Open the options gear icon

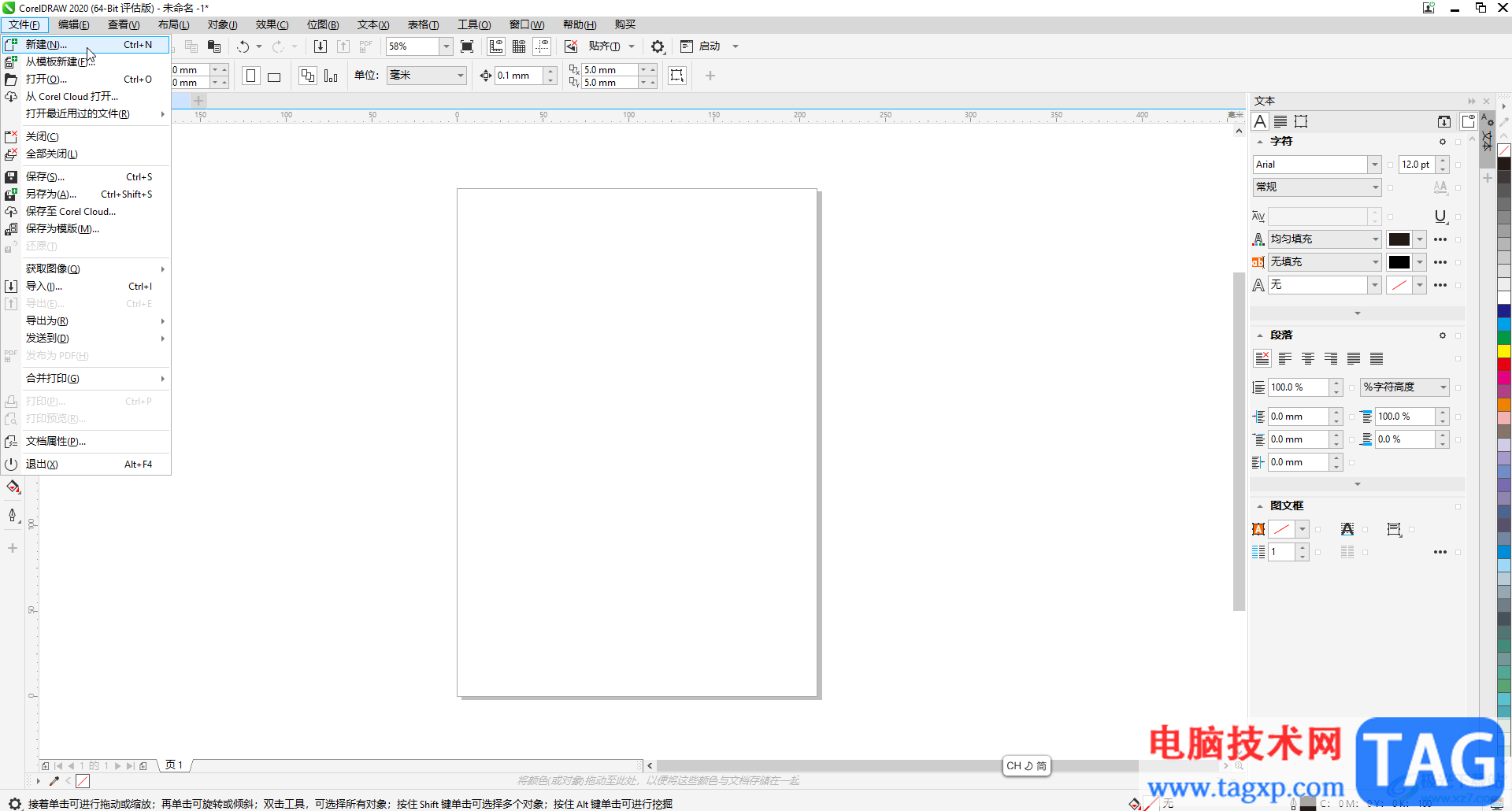[658, 46]
